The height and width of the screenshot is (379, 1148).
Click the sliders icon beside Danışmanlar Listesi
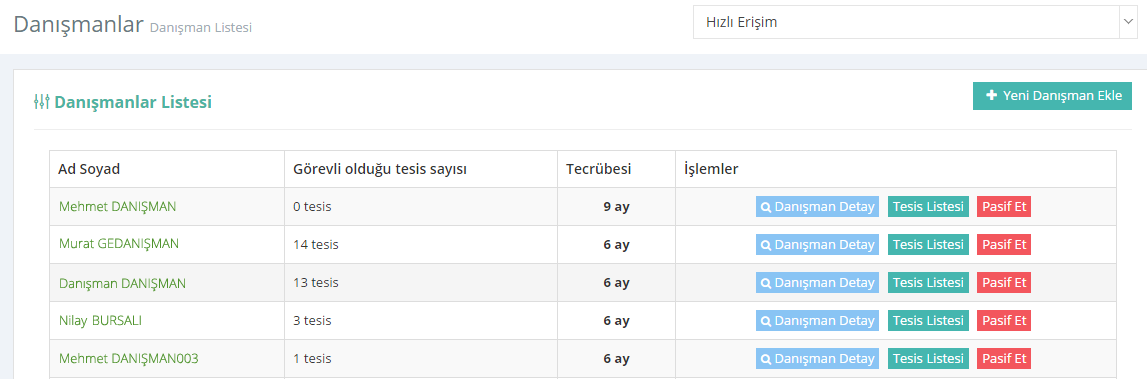42,102
